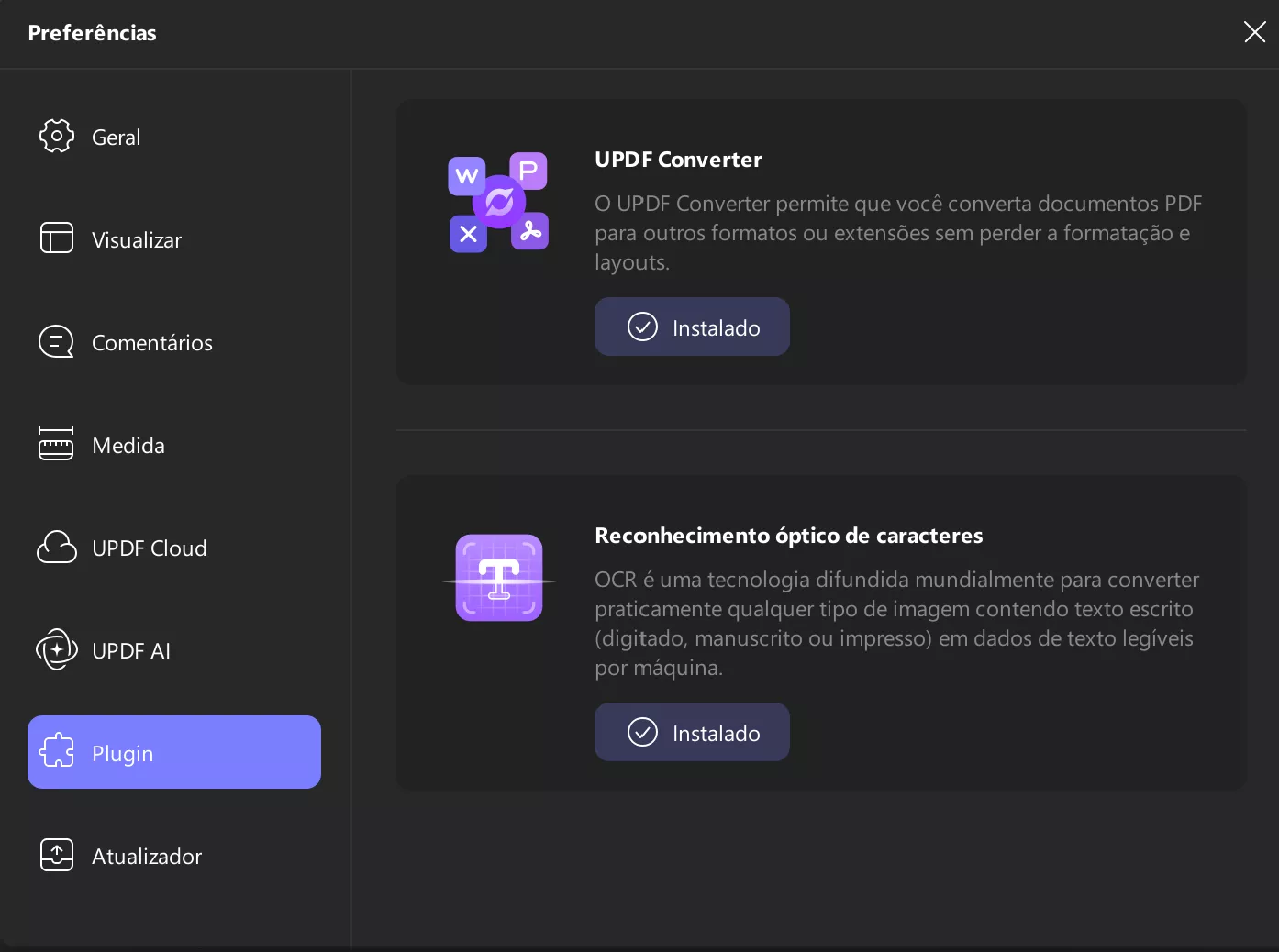Image resolution: width=1279 pixels, height=952 pixels.
Task: Click the UPDF Converter plugin logo
Action: point(498,202)
